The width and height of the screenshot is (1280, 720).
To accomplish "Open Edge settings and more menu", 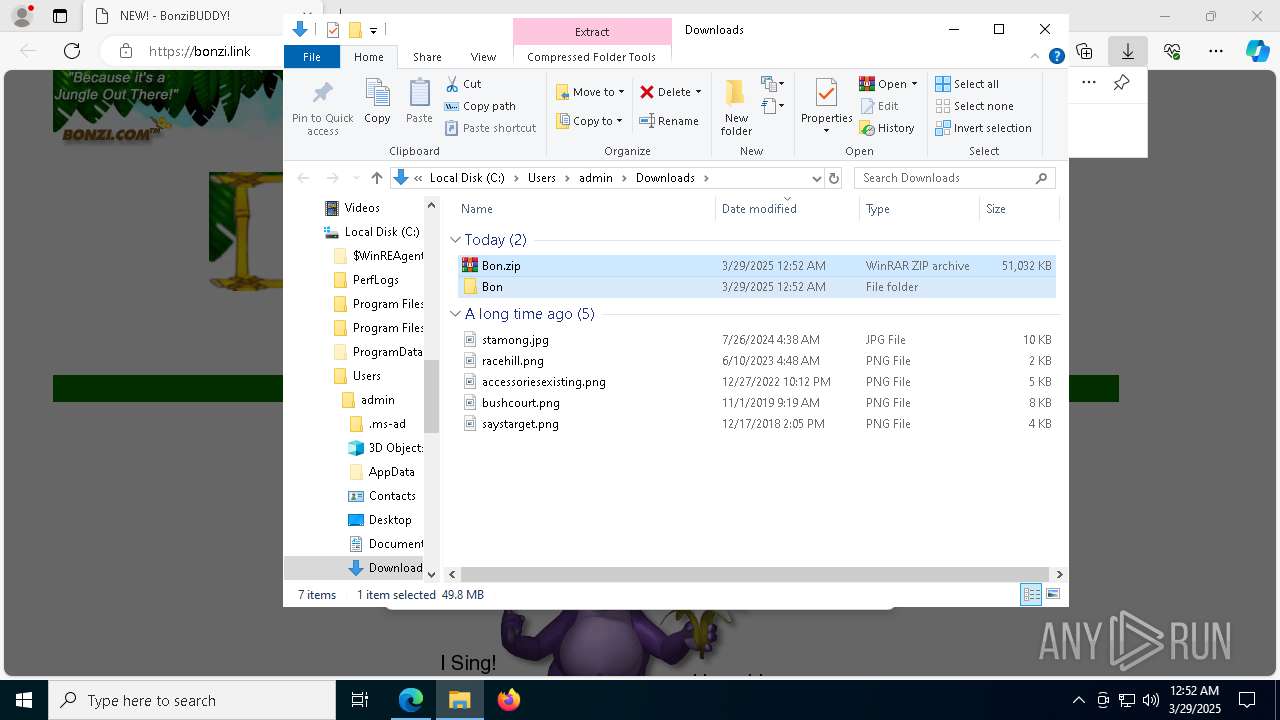I will click(x=1216, y=51).
